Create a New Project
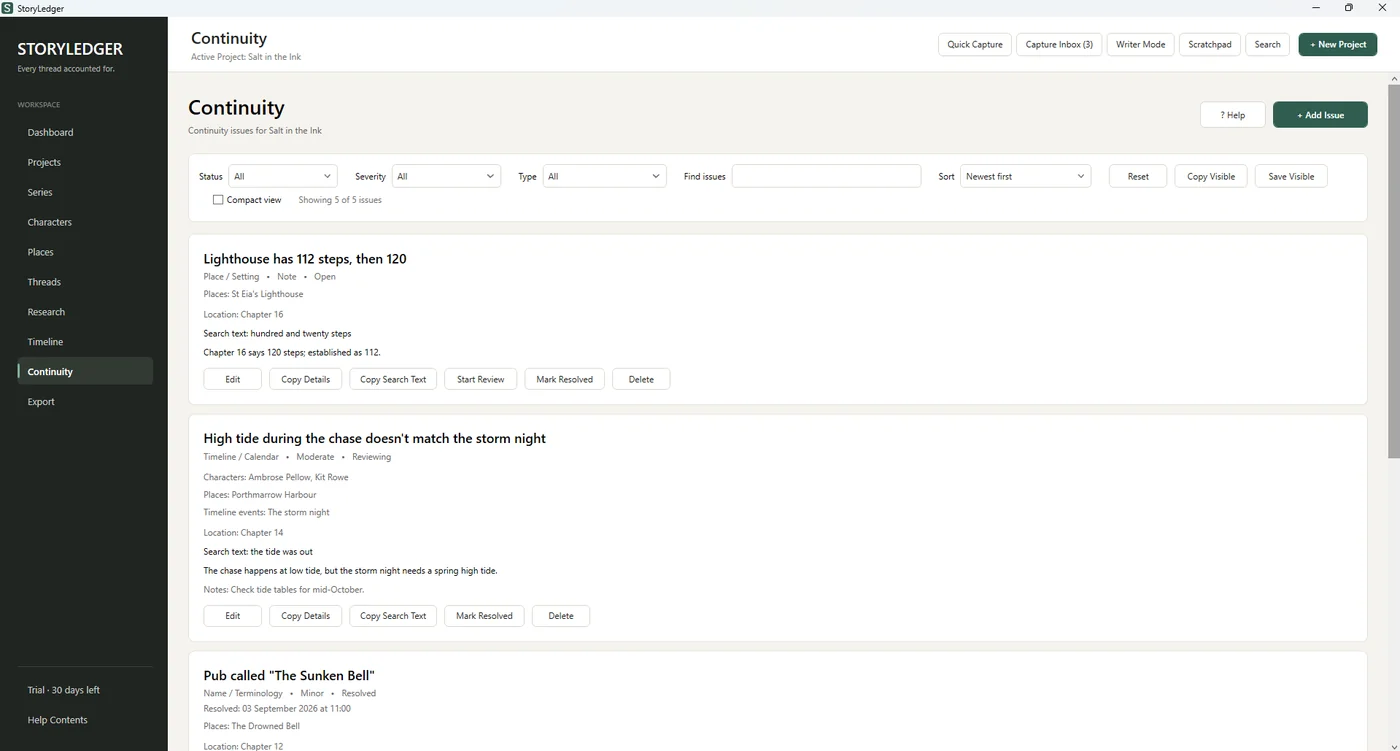This screenshot has height=751, width=1400. click(1338, 44)
